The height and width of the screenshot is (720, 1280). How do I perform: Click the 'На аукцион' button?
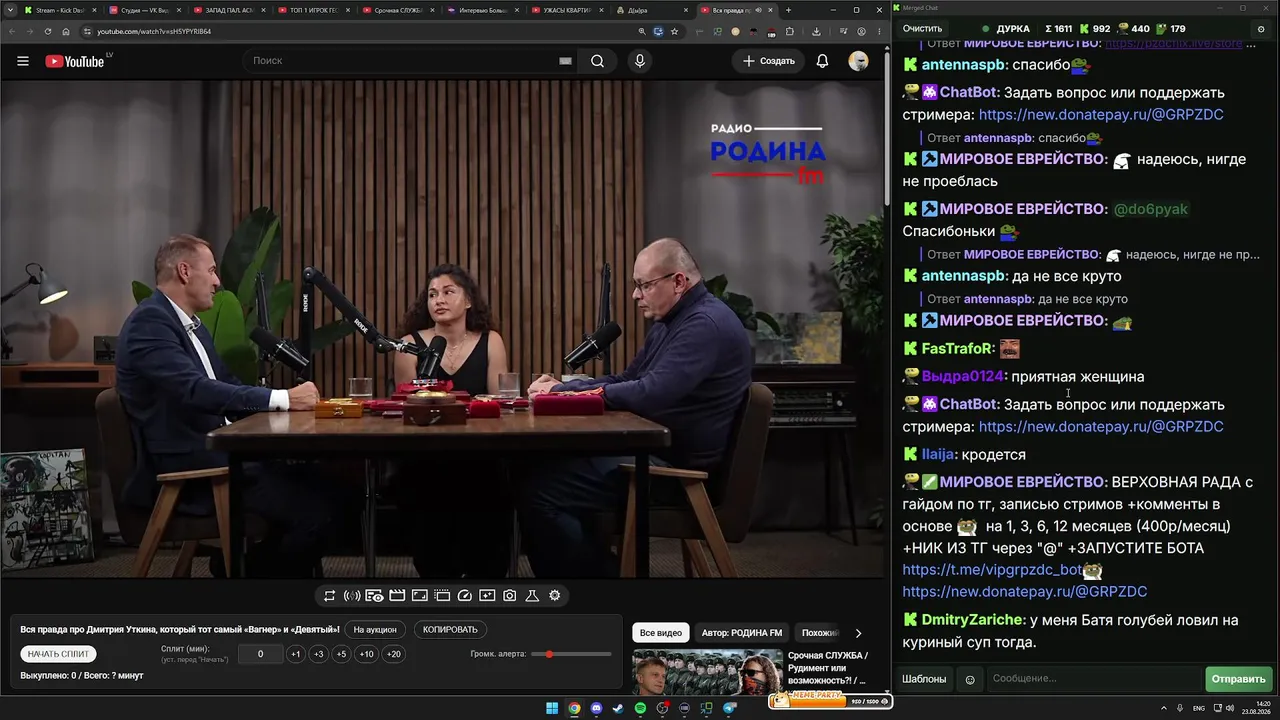coord(375,630)
